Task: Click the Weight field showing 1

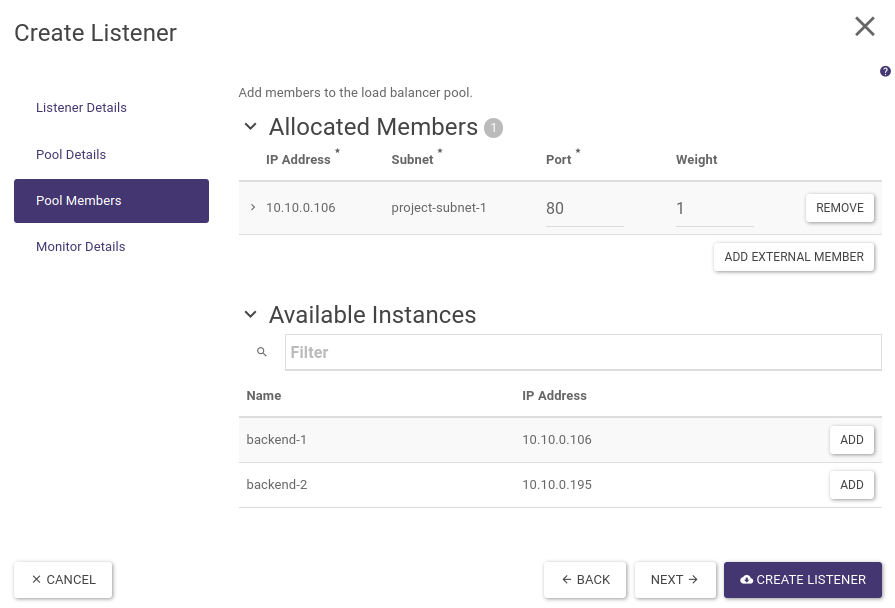Action: click(x=714, y=209)
